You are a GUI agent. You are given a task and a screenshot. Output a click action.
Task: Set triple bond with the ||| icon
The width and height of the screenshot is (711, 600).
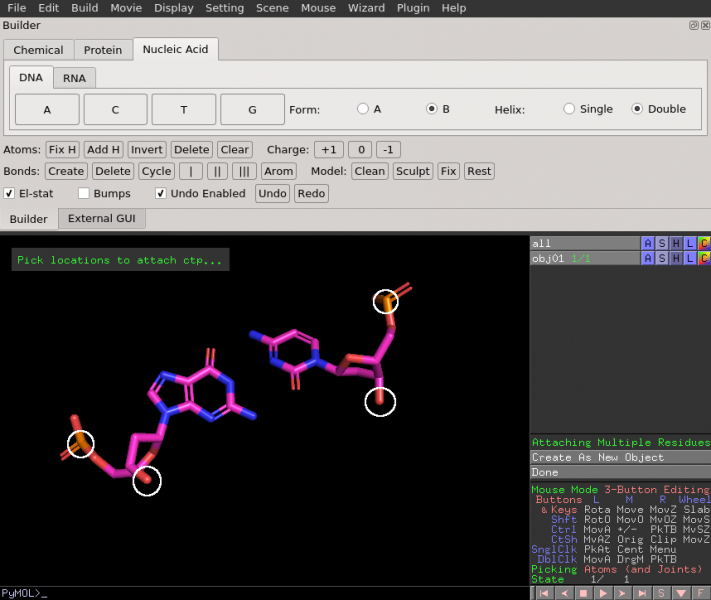click(244, 171)
